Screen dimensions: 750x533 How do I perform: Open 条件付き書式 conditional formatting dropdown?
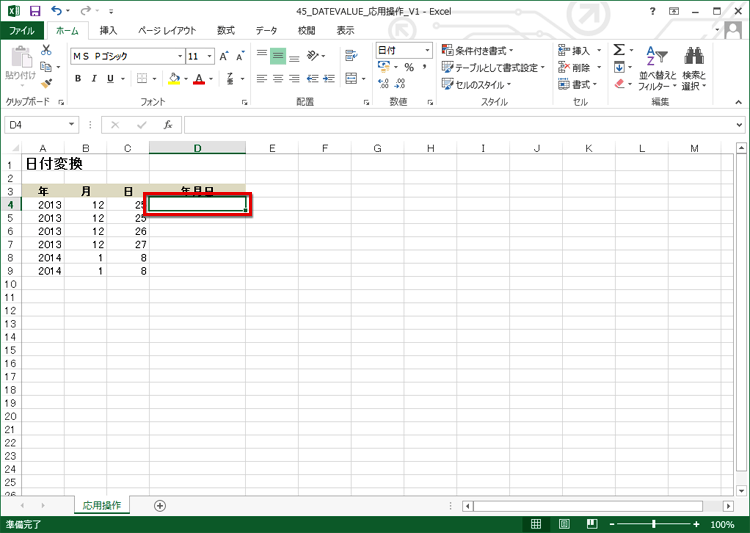[x=477, y=50]
